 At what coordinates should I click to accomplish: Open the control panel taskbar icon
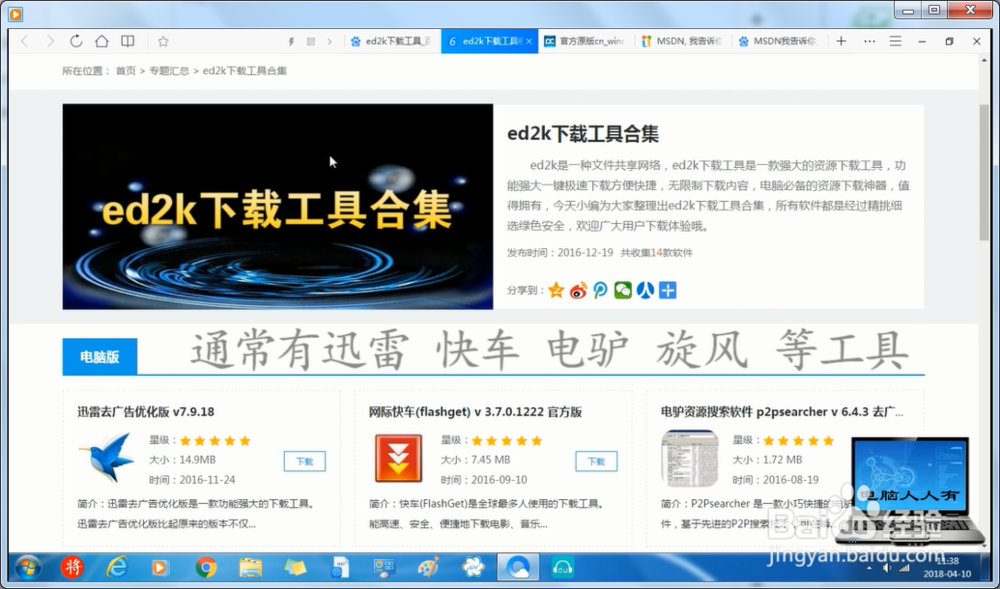coord(385,567)
